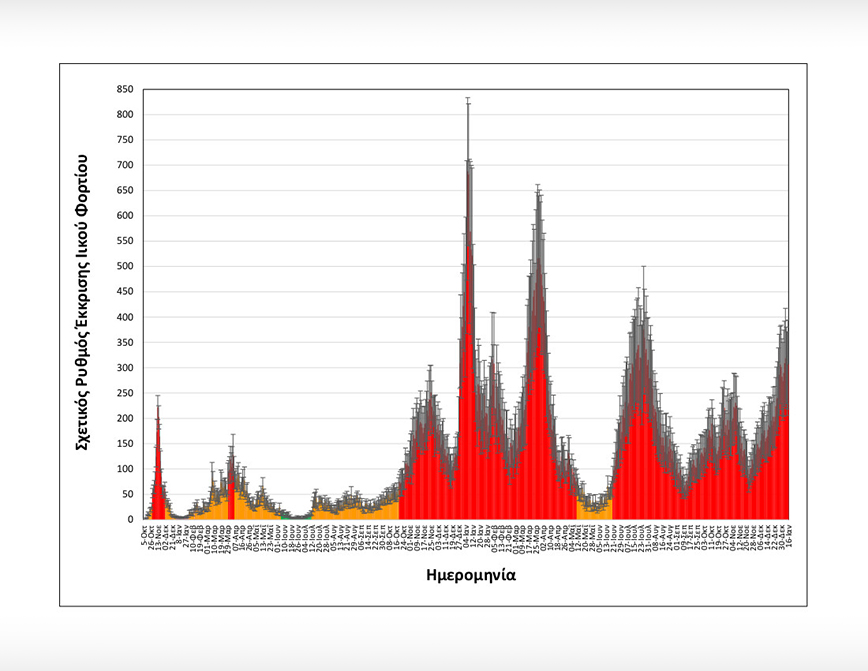868x671 pixels.
Task: Click the 400 y-axis tick label
Action: pos(125,317)
